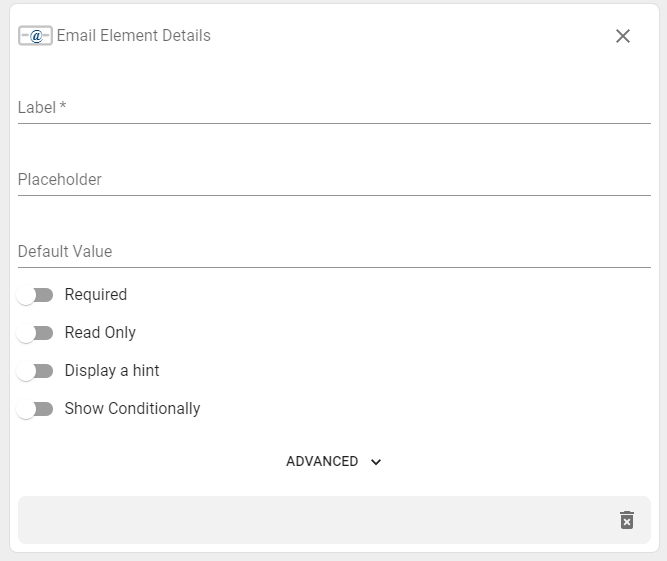Delete the element with trash icon

click(x=627, y=520)
